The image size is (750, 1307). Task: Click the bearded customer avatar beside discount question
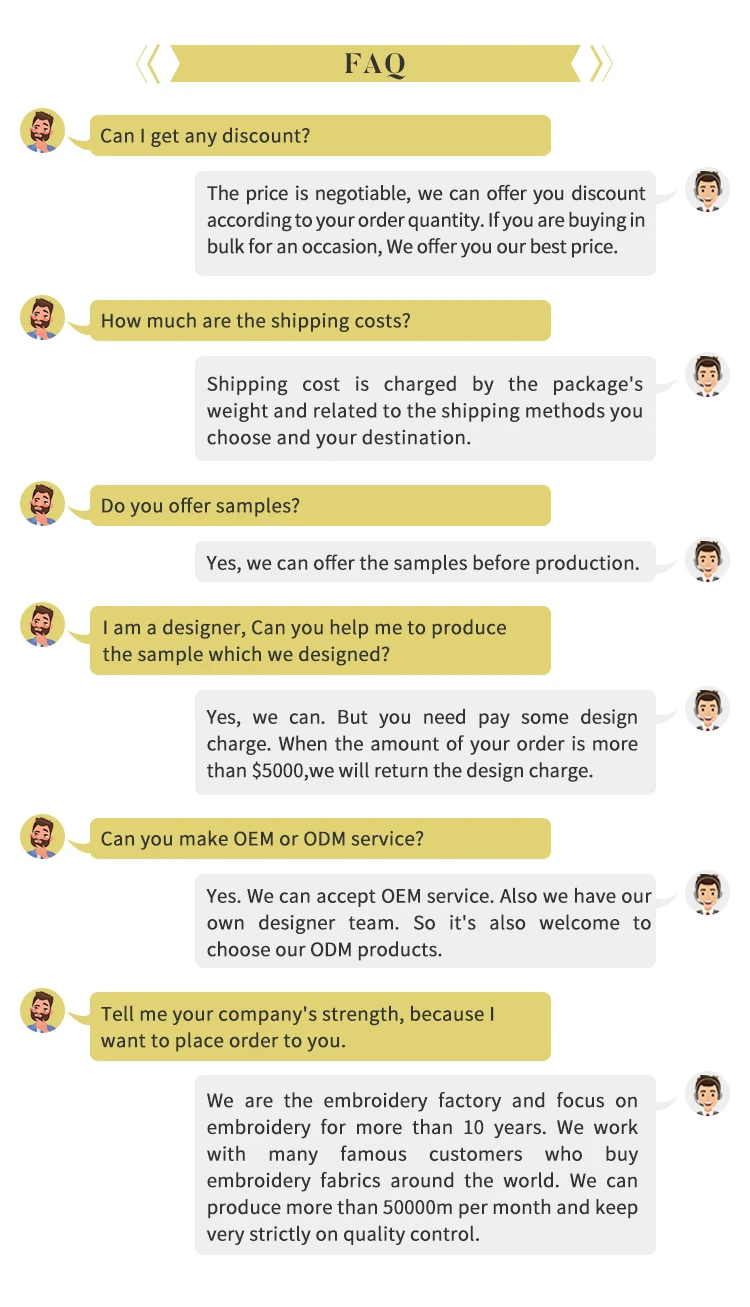pyautogui.click(x=42, y=131)
